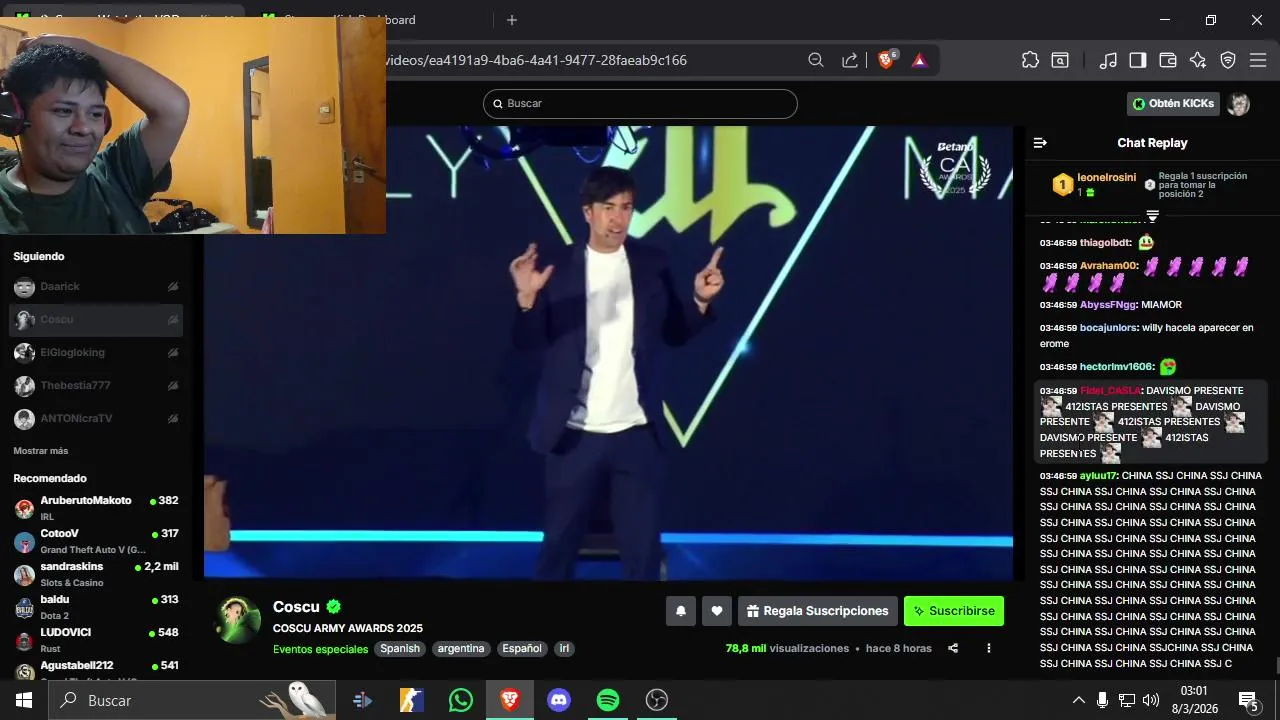Open WhatsApp from the taskbar

(461, 700)
